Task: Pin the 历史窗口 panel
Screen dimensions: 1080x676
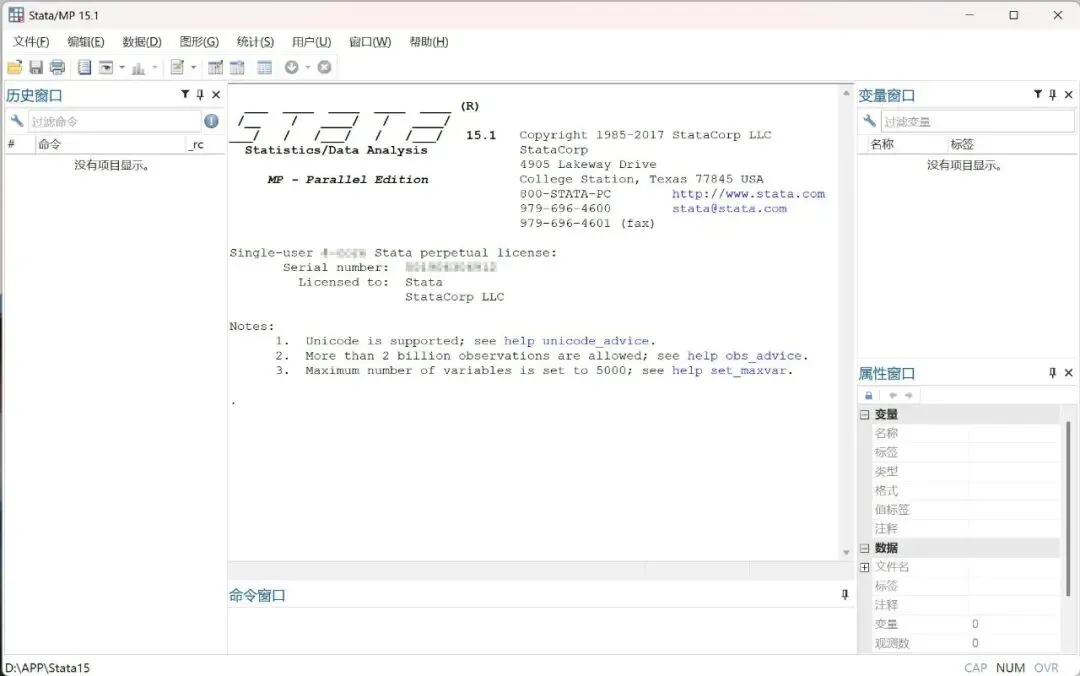Action: tap(200, 95)
